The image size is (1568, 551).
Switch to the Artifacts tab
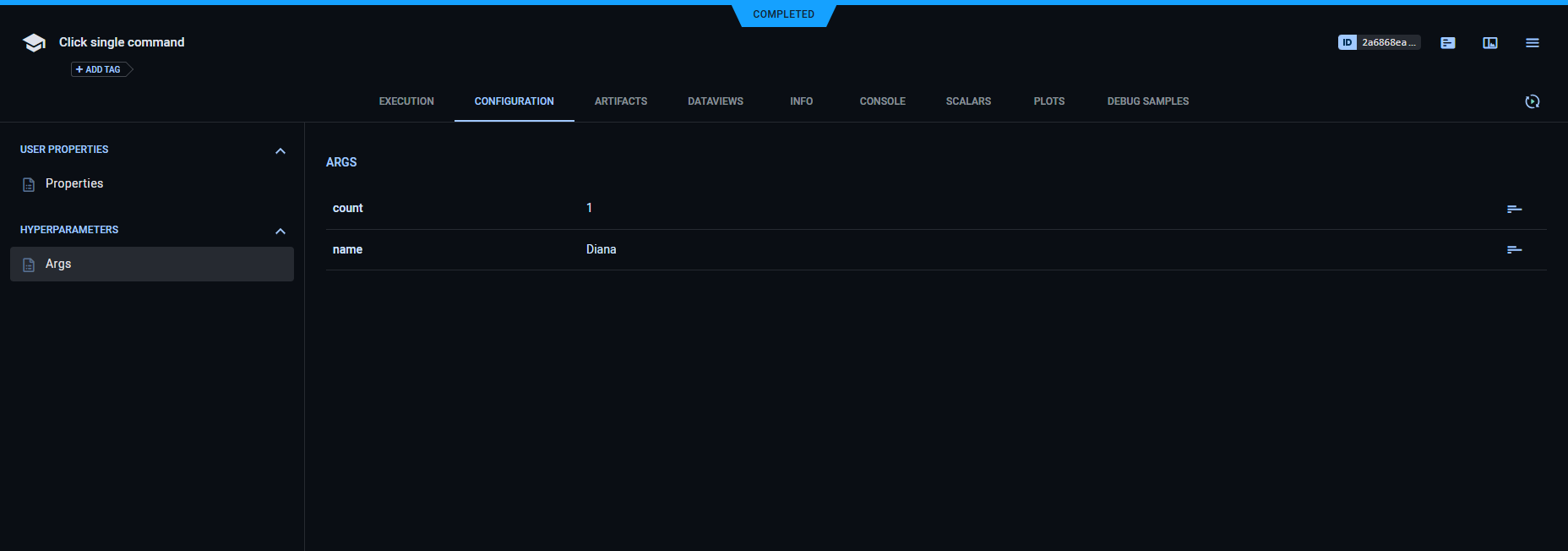(620, 101)
